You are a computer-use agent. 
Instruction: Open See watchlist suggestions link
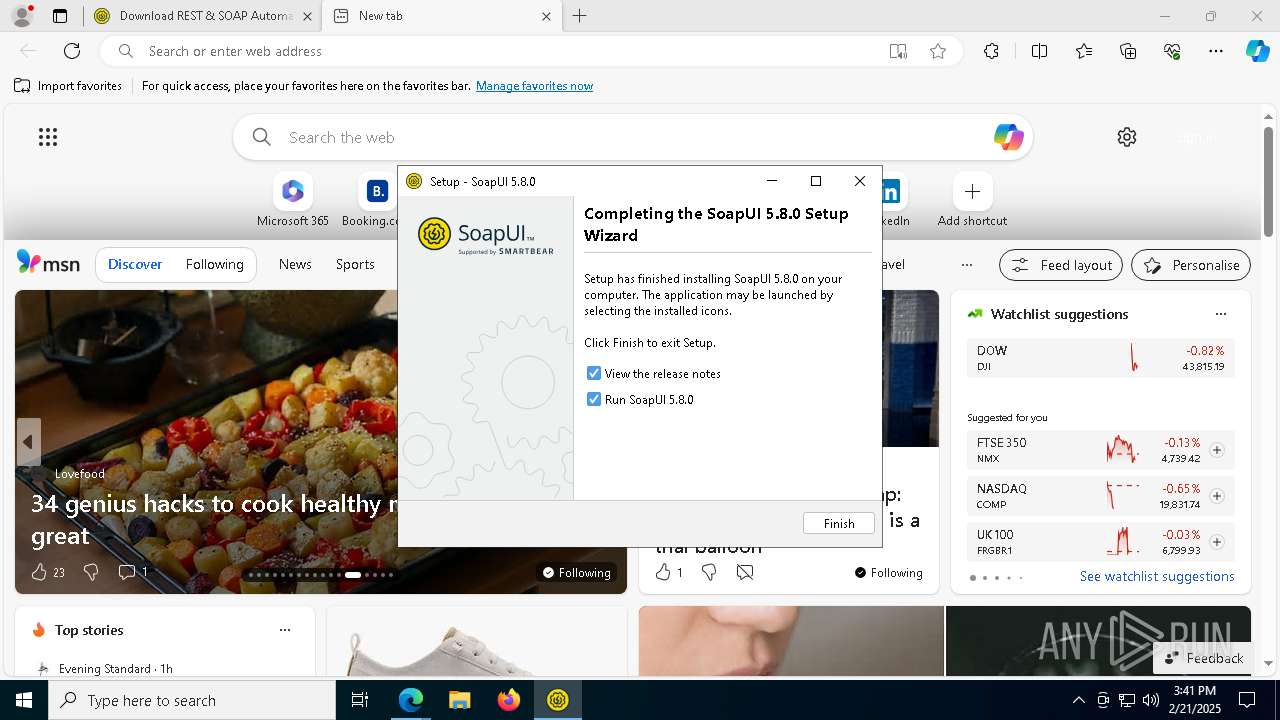(x=1157, y=576)
